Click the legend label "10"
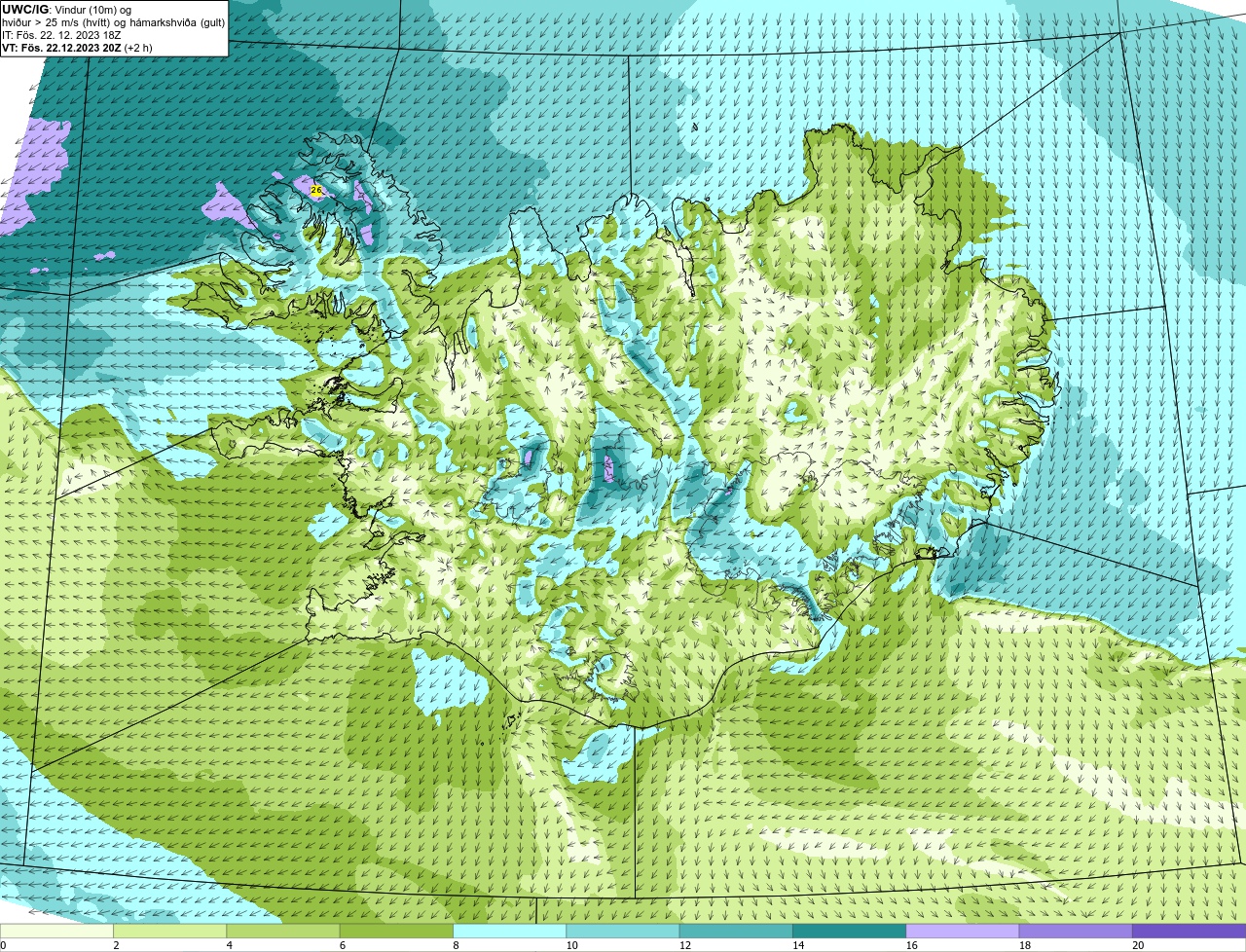This screenshot has width=1246, height=952. (571, 945)
